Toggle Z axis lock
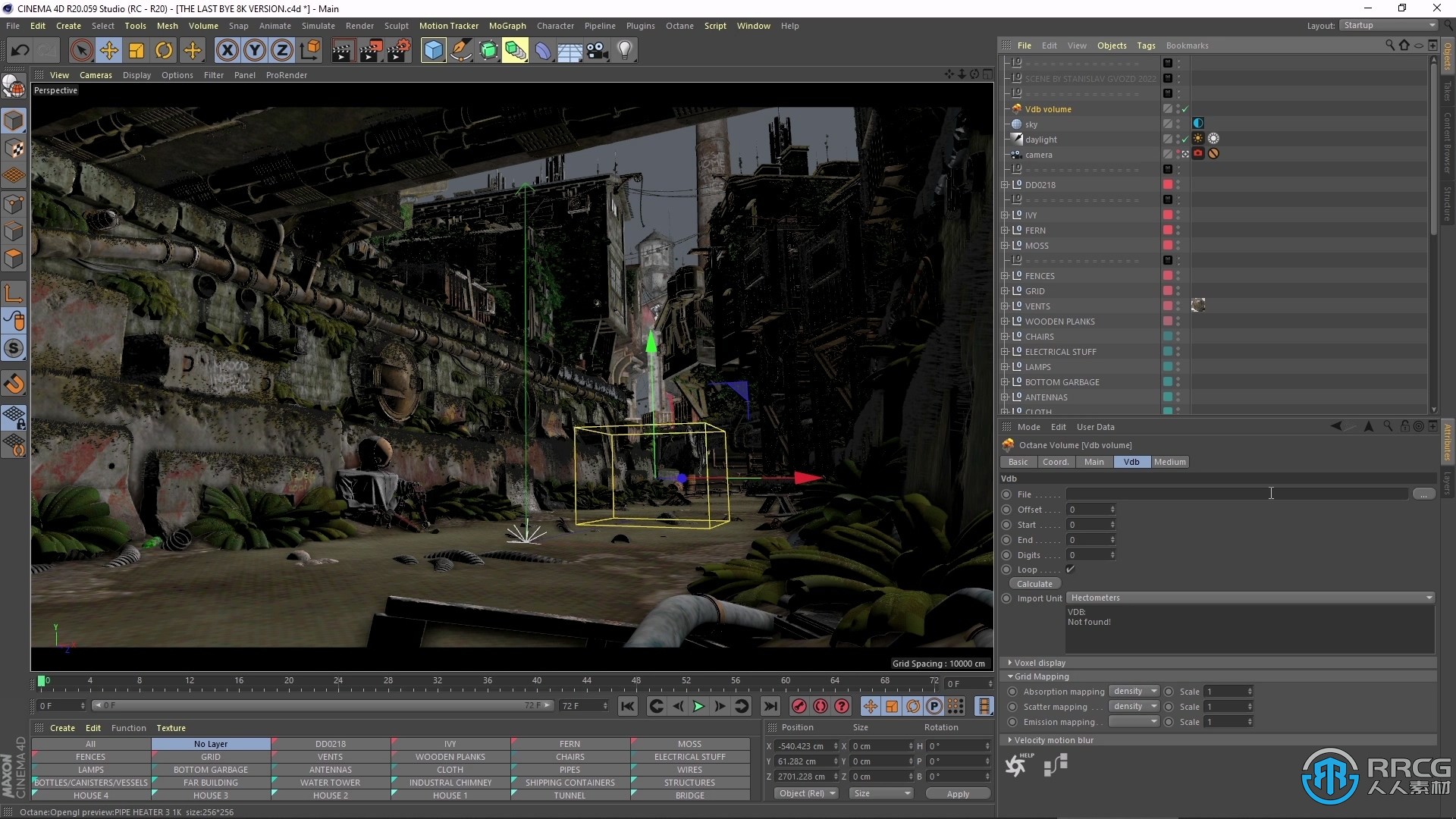 pos(282,51)
